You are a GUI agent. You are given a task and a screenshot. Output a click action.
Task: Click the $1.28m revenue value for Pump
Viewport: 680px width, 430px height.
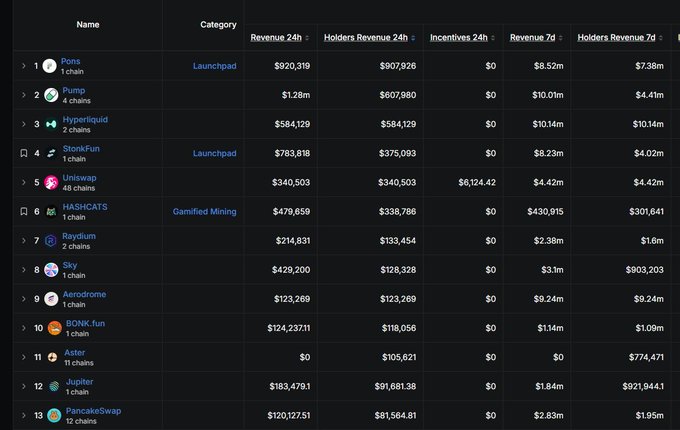tap(296, 95)
